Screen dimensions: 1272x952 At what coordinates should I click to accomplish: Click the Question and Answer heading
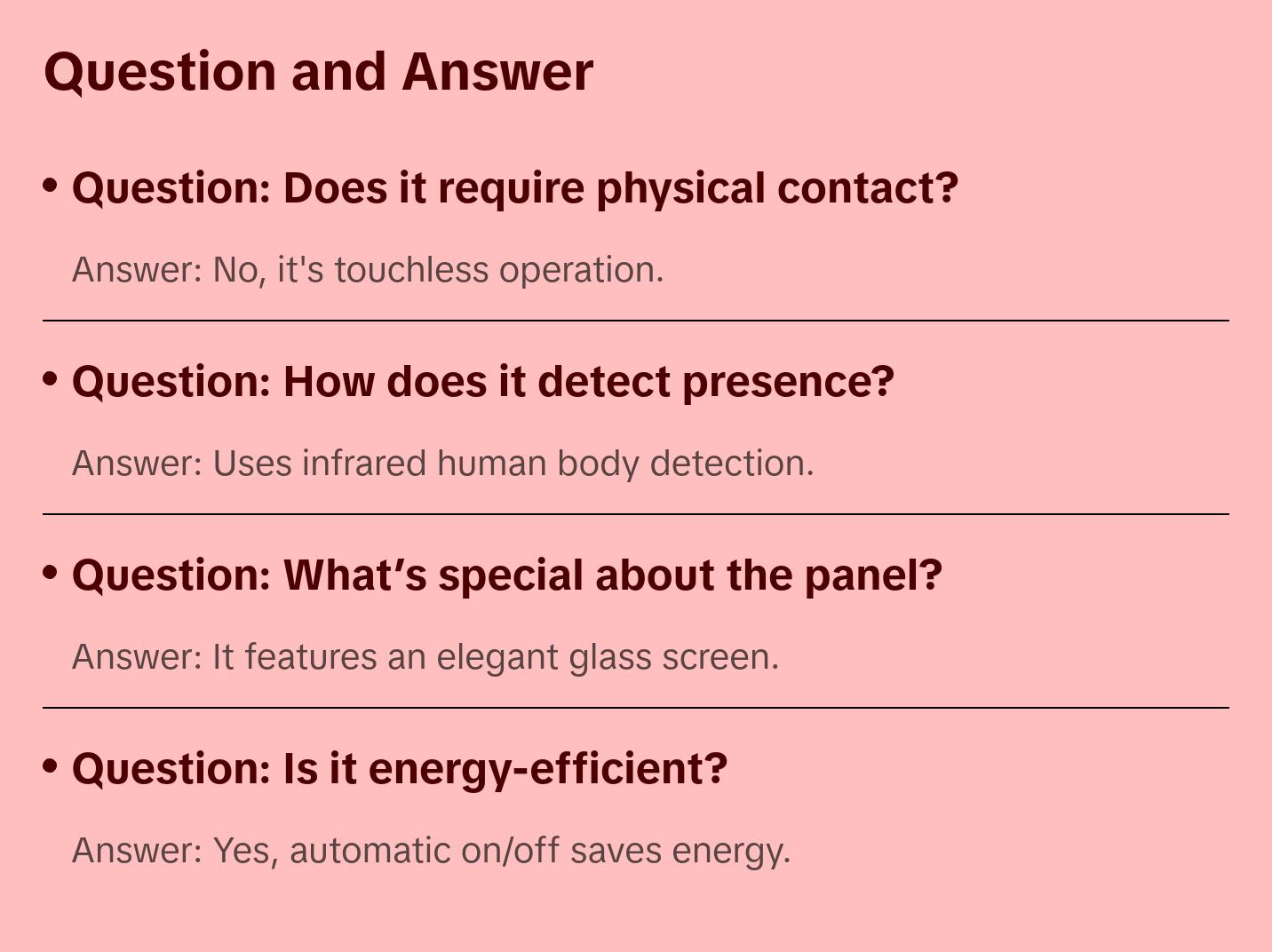pyautogui.click(x=318, y=71)
